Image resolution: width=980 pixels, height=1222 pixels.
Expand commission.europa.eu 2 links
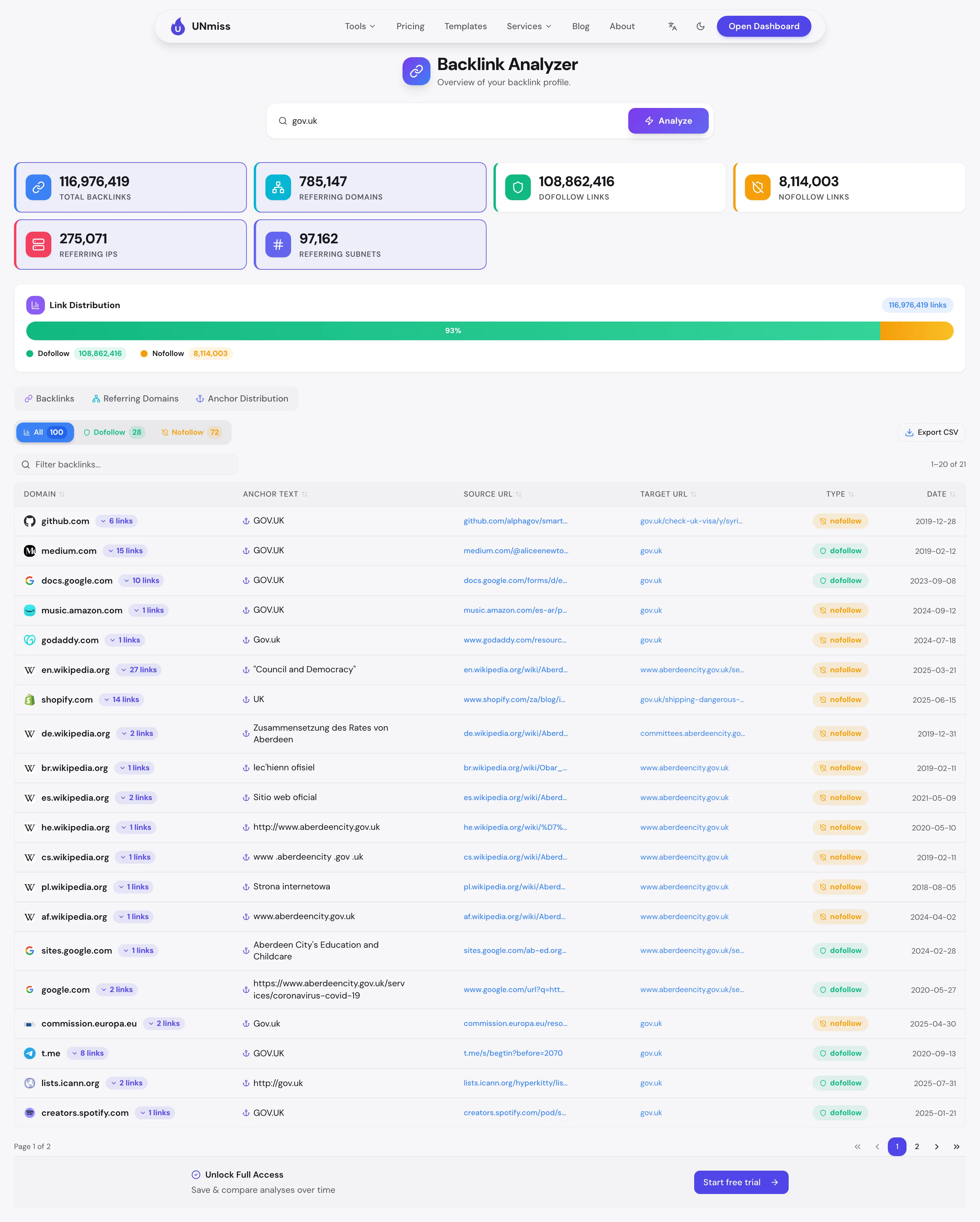164,1024
